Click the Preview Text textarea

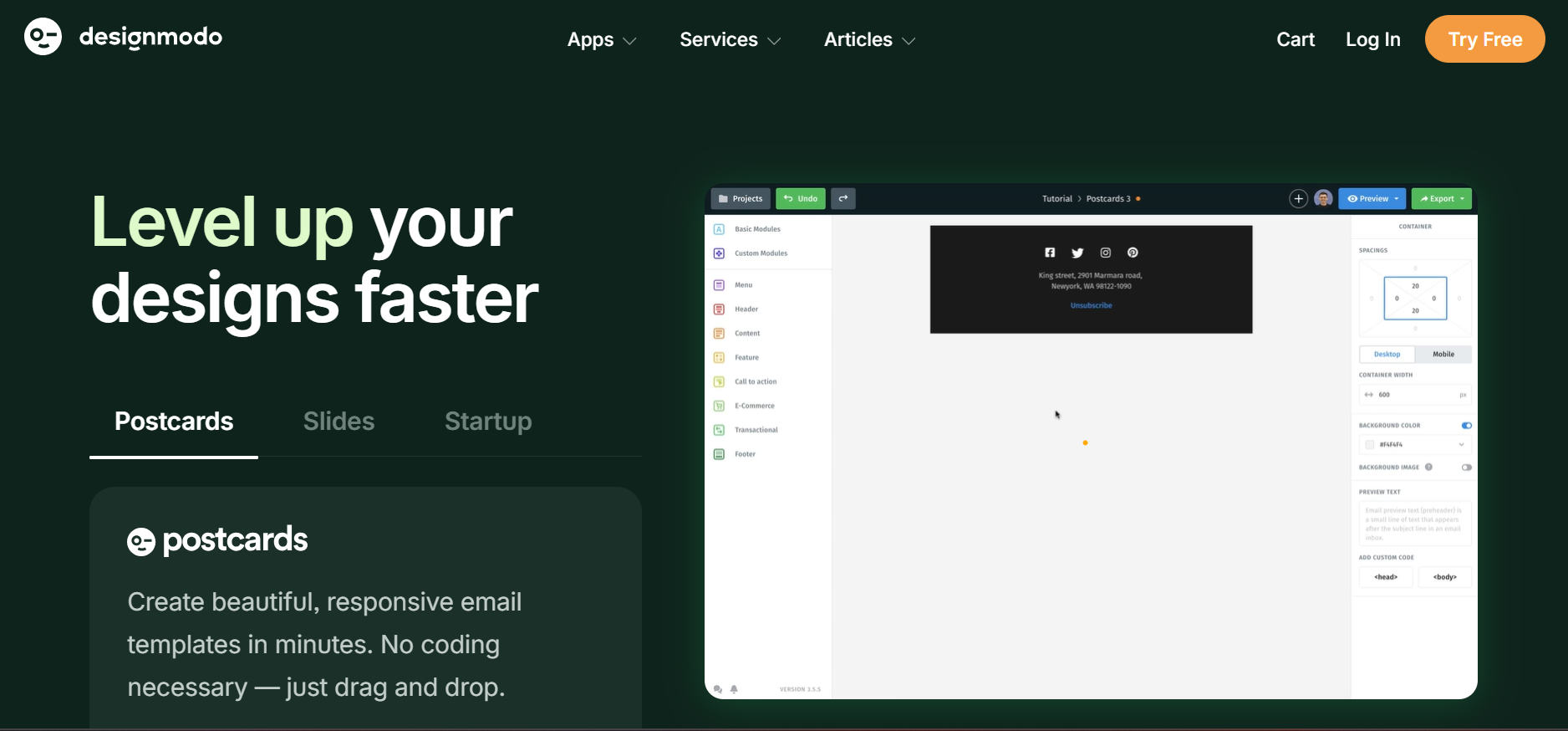coord(1415,524)
